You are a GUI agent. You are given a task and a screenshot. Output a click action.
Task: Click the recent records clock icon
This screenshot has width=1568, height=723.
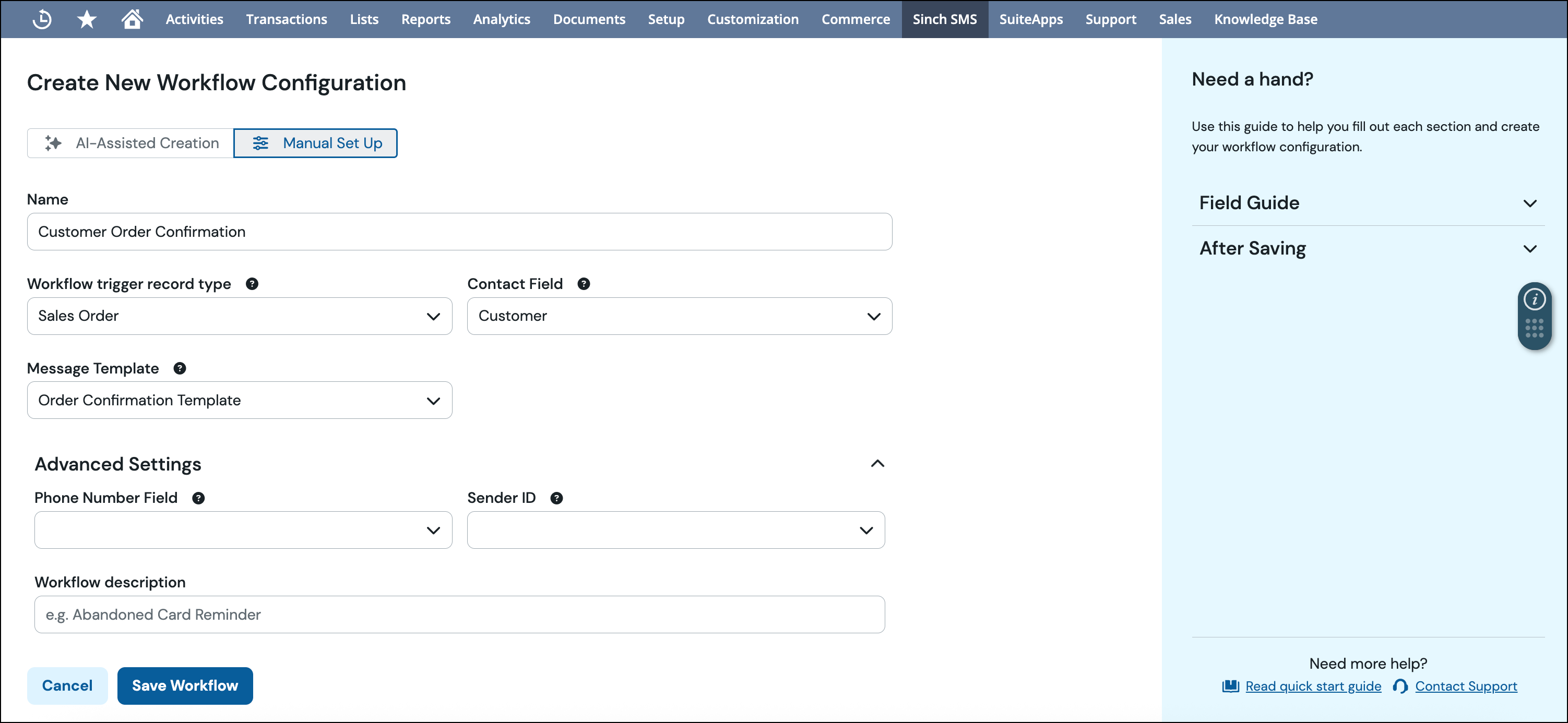point(41,19)
